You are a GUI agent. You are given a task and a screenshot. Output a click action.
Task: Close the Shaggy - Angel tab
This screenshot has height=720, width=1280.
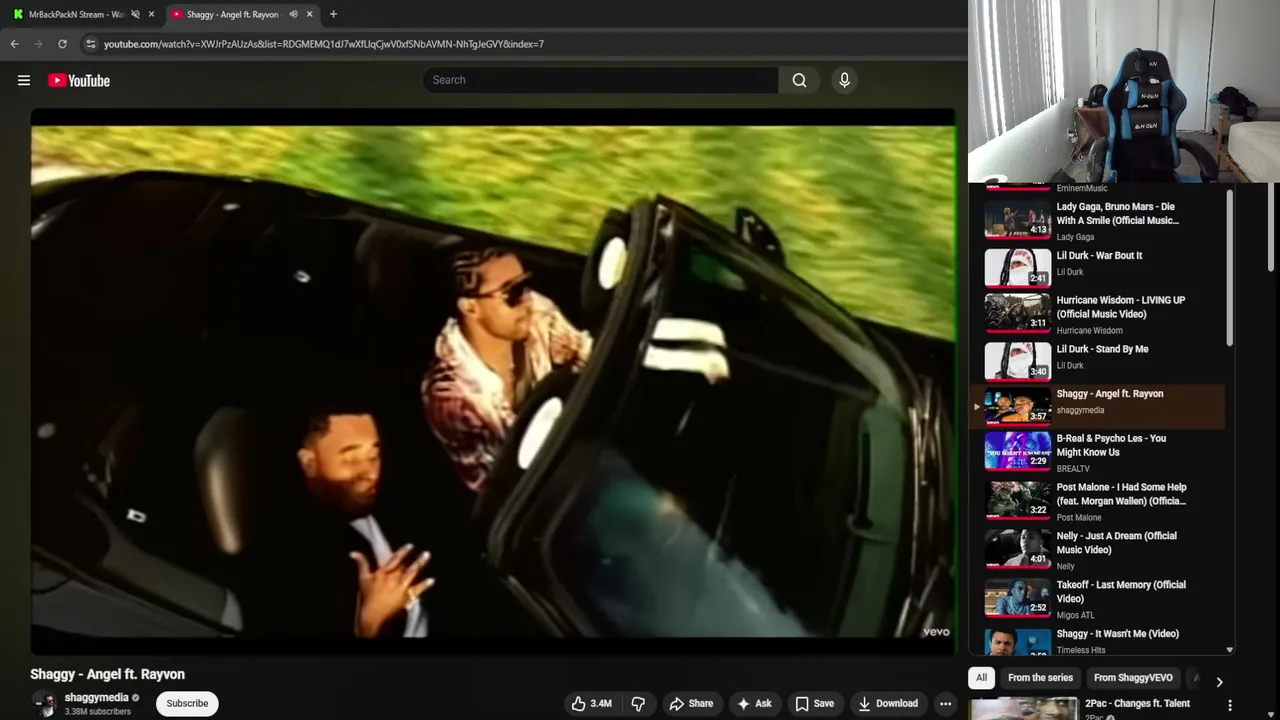pyautogui.click(x=310, y=14)
